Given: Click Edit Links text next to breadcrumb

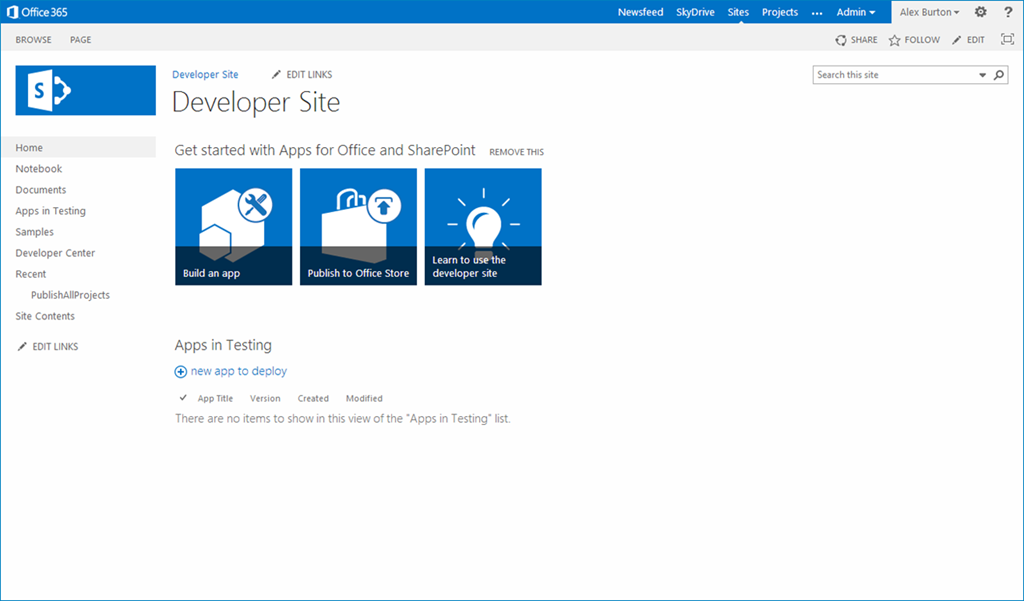Looking at the screenshot, I should (309, 74).
